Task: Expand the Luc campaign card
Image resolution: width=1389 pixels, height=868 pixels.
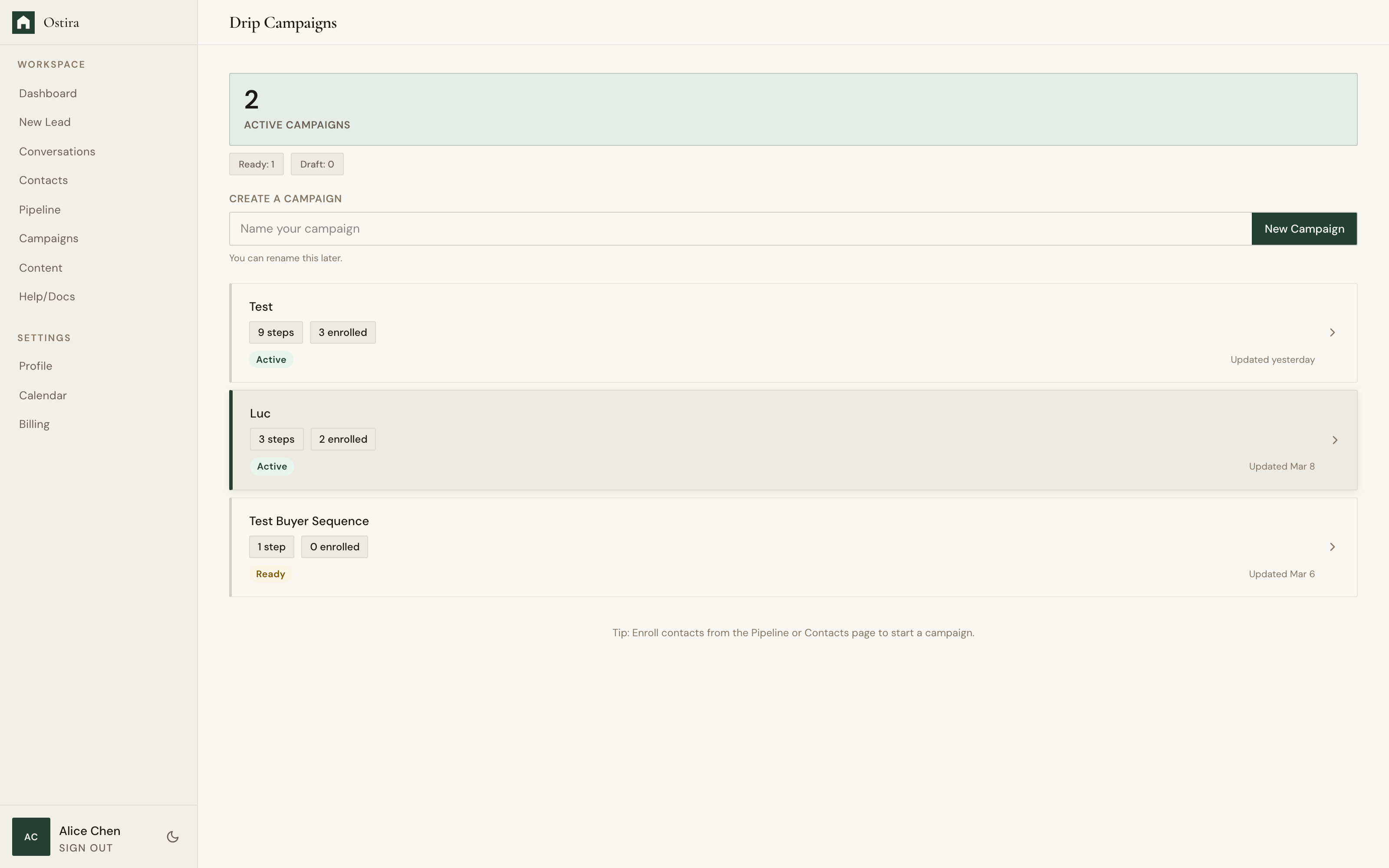Action: [x=792, y=440]
